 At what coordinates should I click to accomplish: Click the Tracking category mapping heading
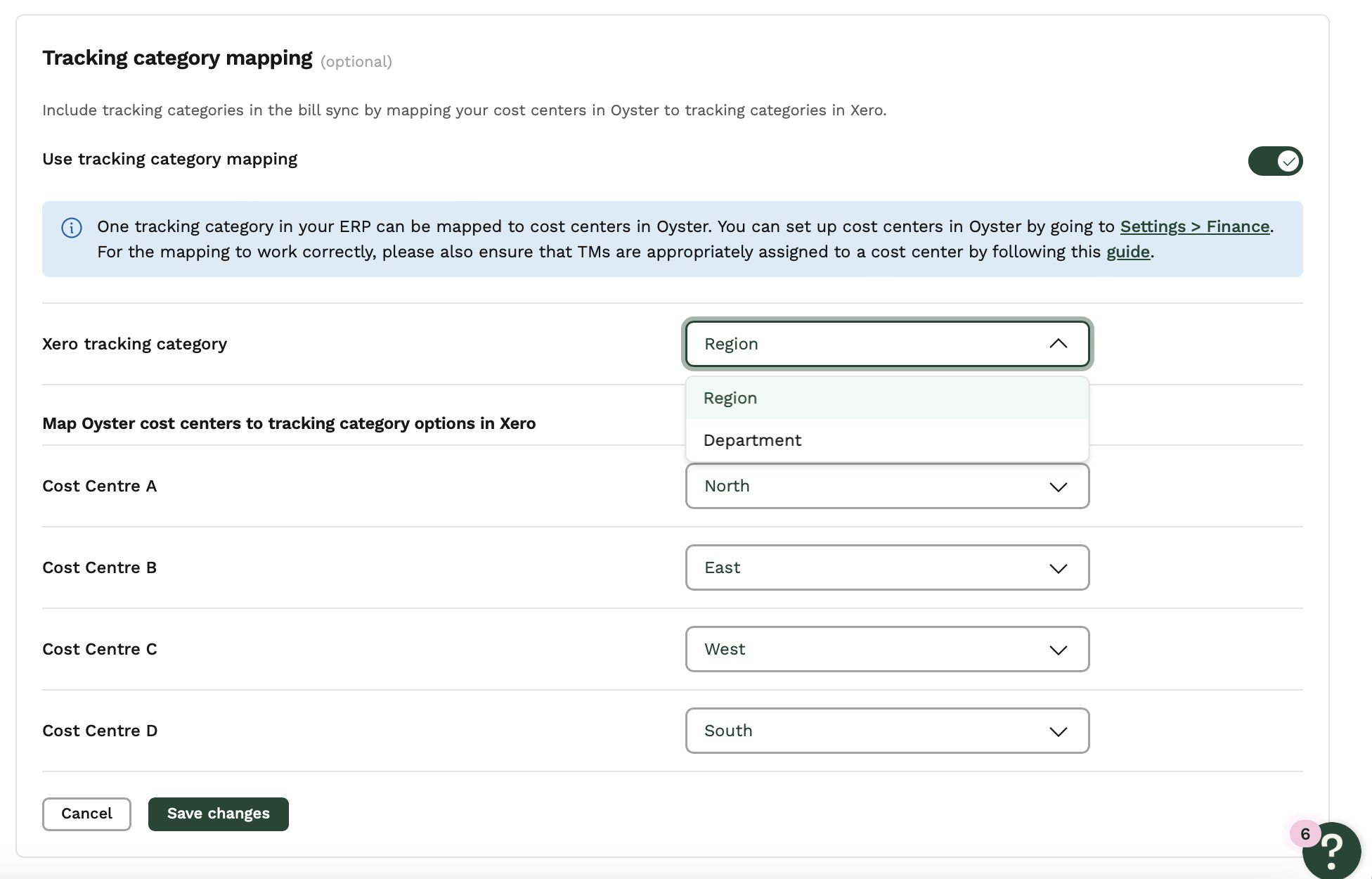(x=177, y=58)
